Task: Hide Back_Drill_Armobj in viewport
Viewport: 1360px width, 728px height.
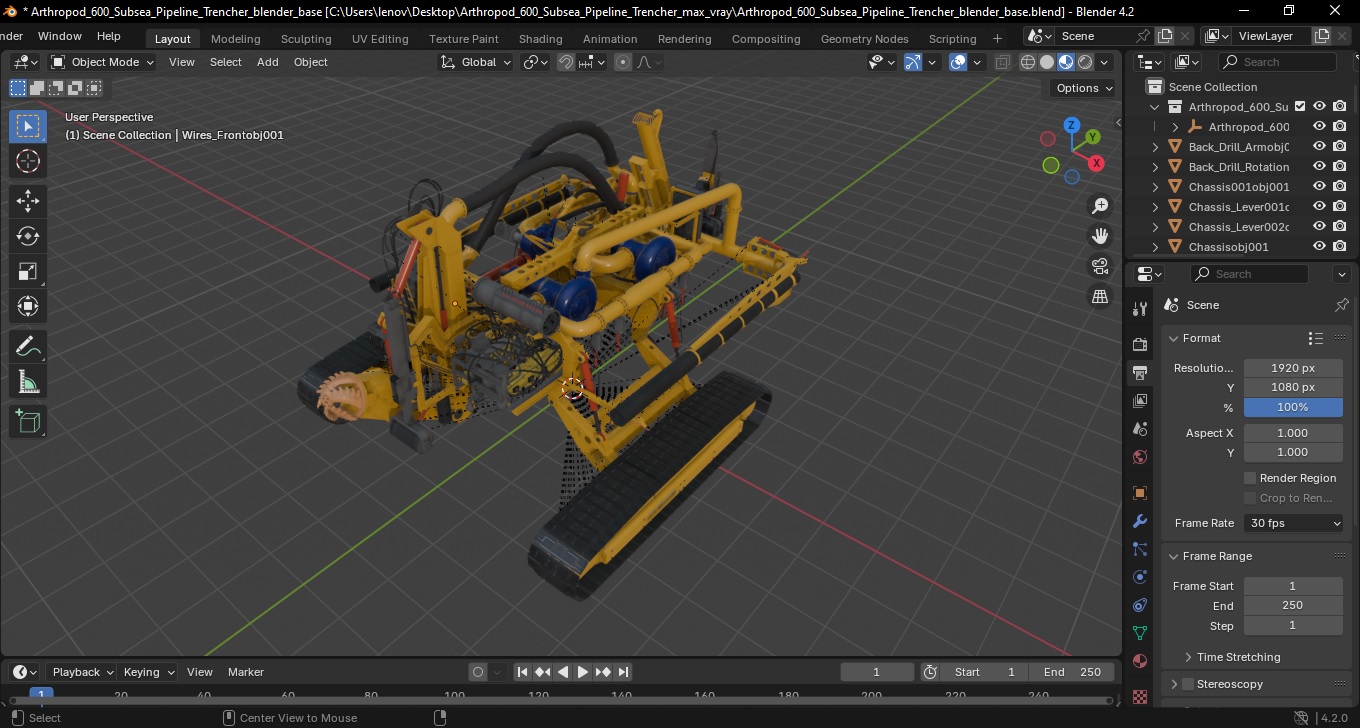Action: [x=1319, y=146]
